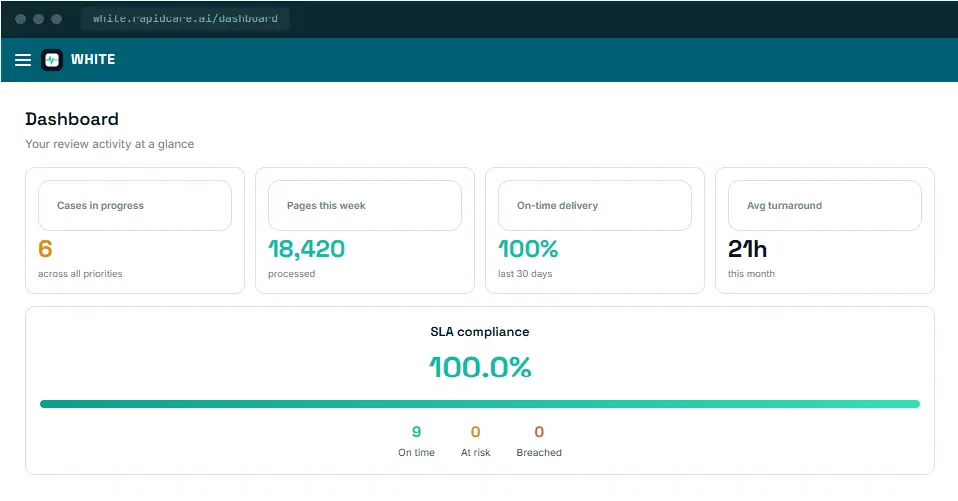The height and width of the screenshot is (501, 958).
Task: Click the 'across all priorities' caption
Action: (x=80, y=274)
